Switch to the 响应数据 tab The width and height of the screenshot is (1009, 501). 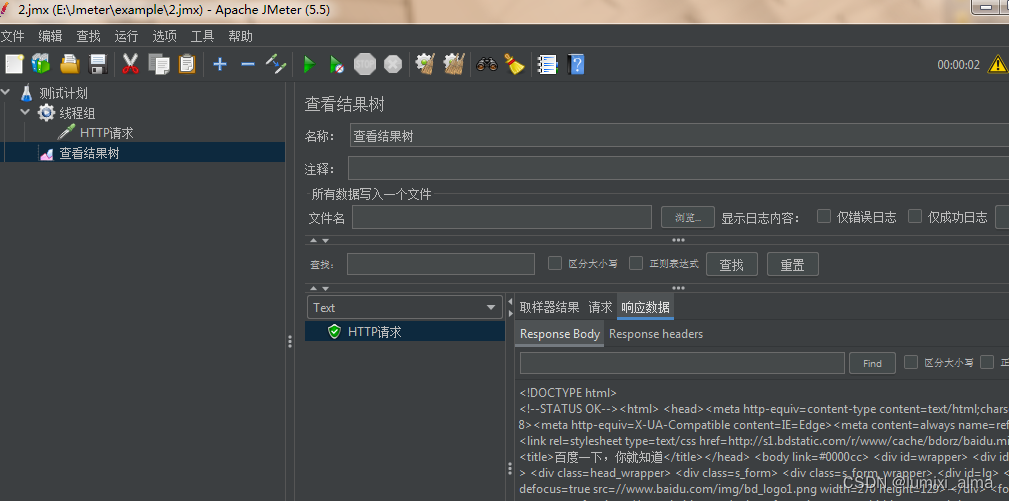645,307
